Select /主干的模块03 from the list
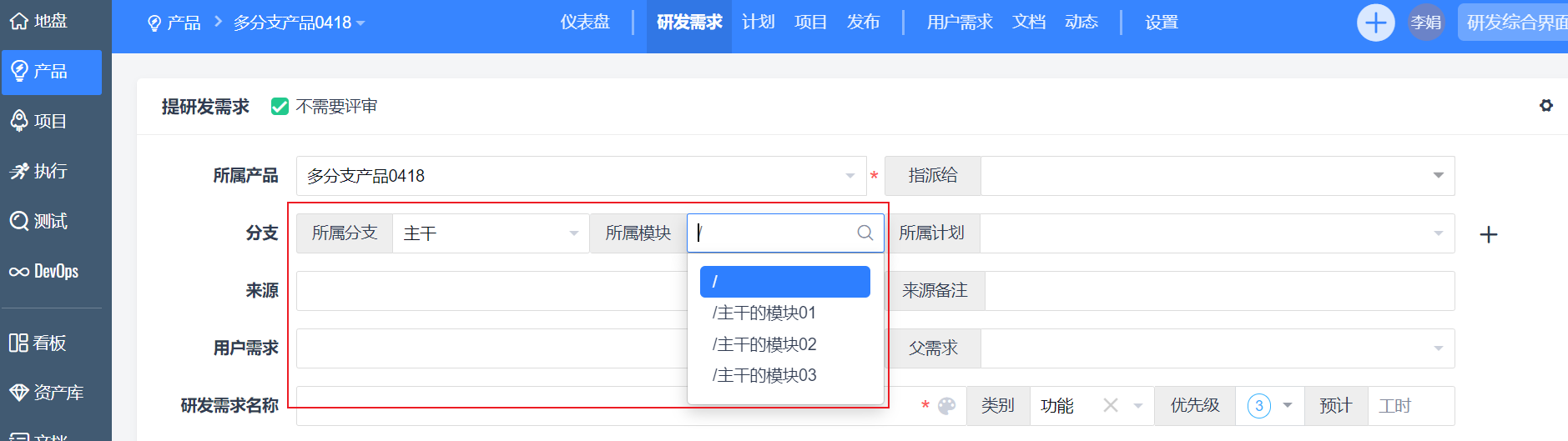The width and height of the screenshot is (1568, 441). tap(785, 376)
